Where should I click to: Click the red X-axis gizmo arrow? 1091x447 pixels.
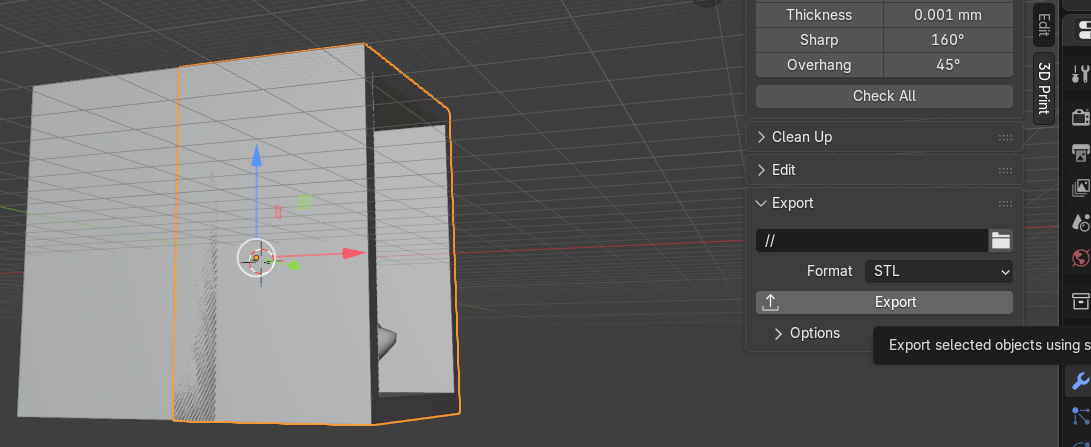coord(353,253)
